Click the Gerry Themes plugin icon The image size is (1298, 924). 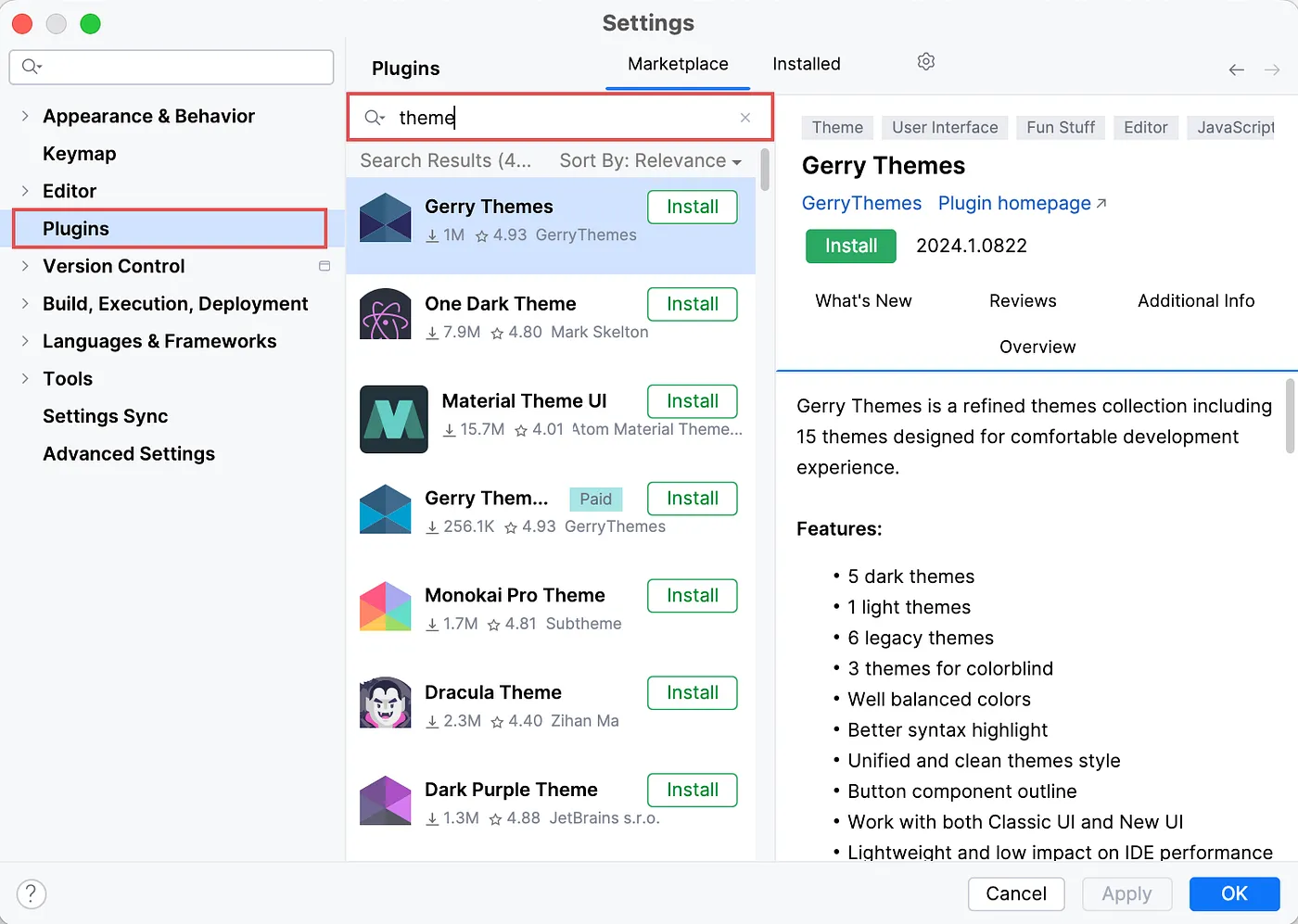pyautogui.click(x=385, y=218)
